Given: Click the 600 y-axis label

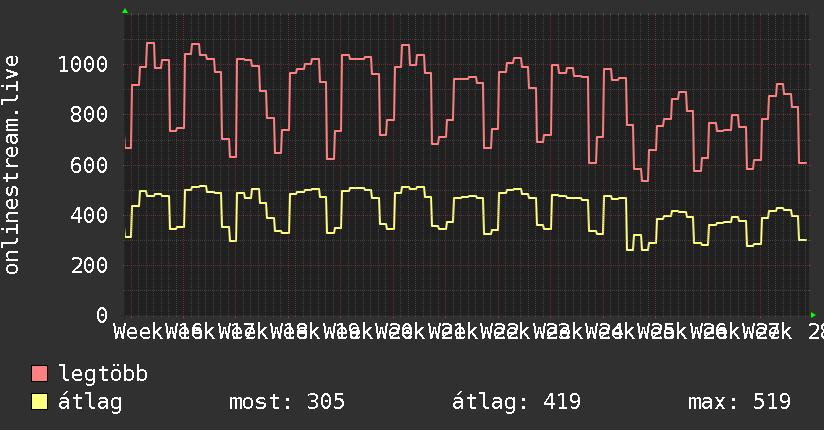Looking at the screenshot, I should [89, 165].
